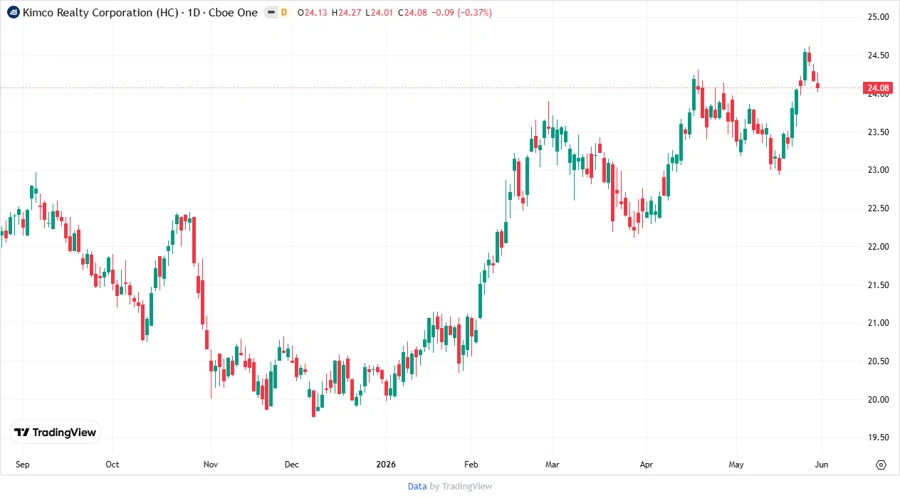Image resolution: width=900 pixels, height=498 pixels.
Task: Click the Cboe One exchange label
Action: pos(233,13)
